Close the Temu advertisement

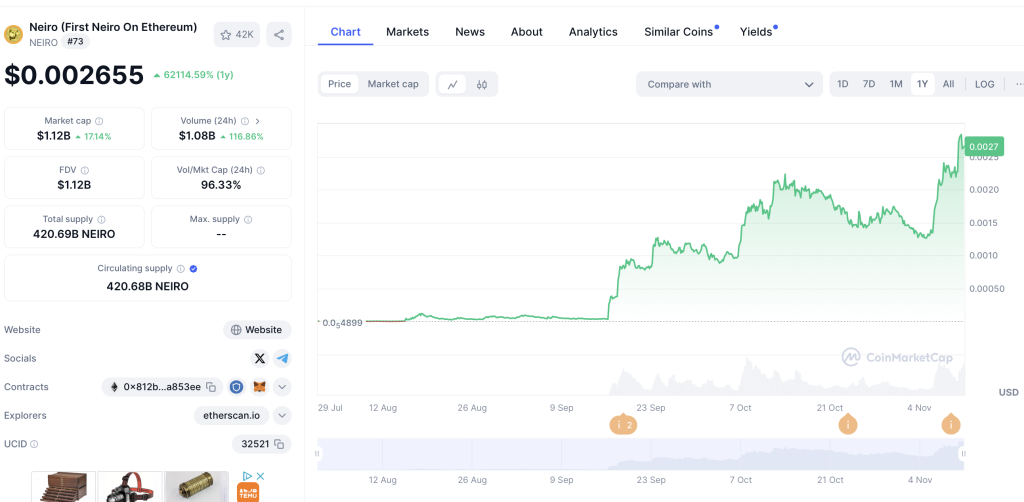[260, 477]
